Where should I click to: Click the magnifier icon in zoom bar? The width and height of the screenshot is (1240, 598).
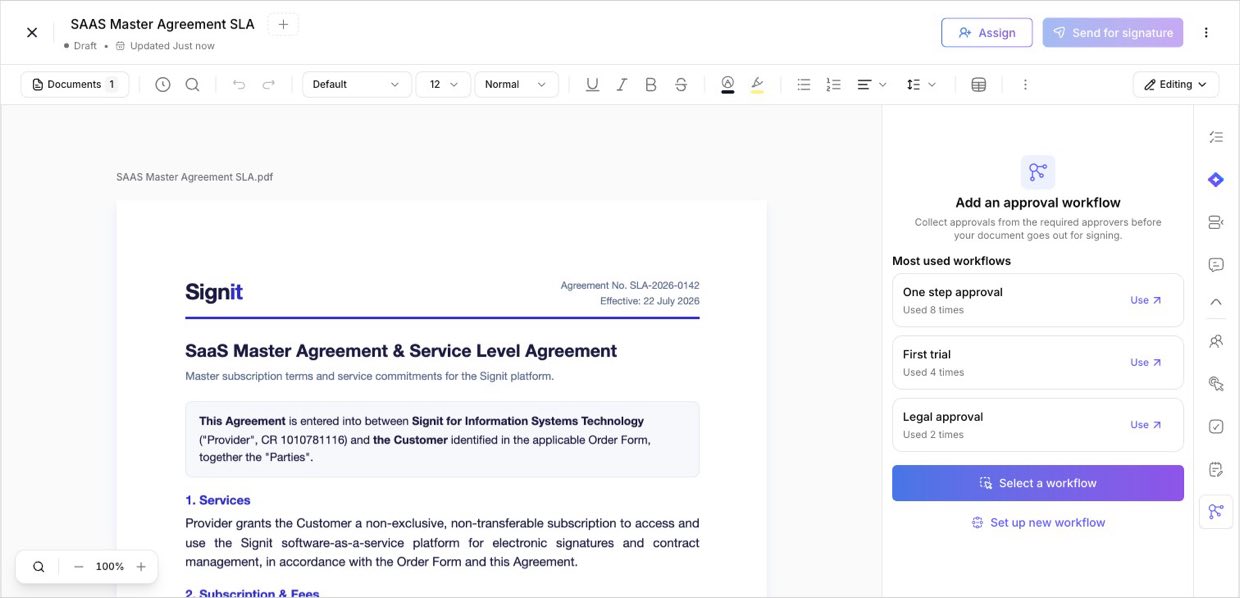[39, 567]
